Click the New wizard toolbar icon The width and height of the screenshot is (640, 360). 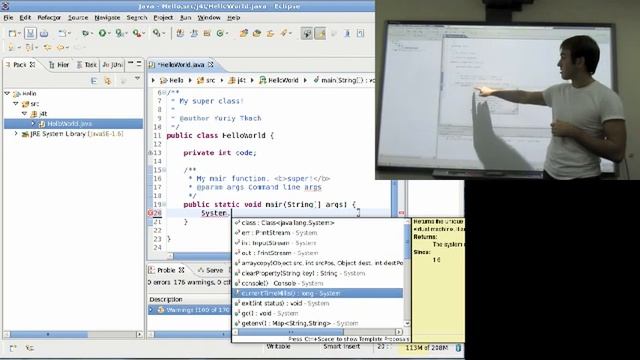(13, 33)
